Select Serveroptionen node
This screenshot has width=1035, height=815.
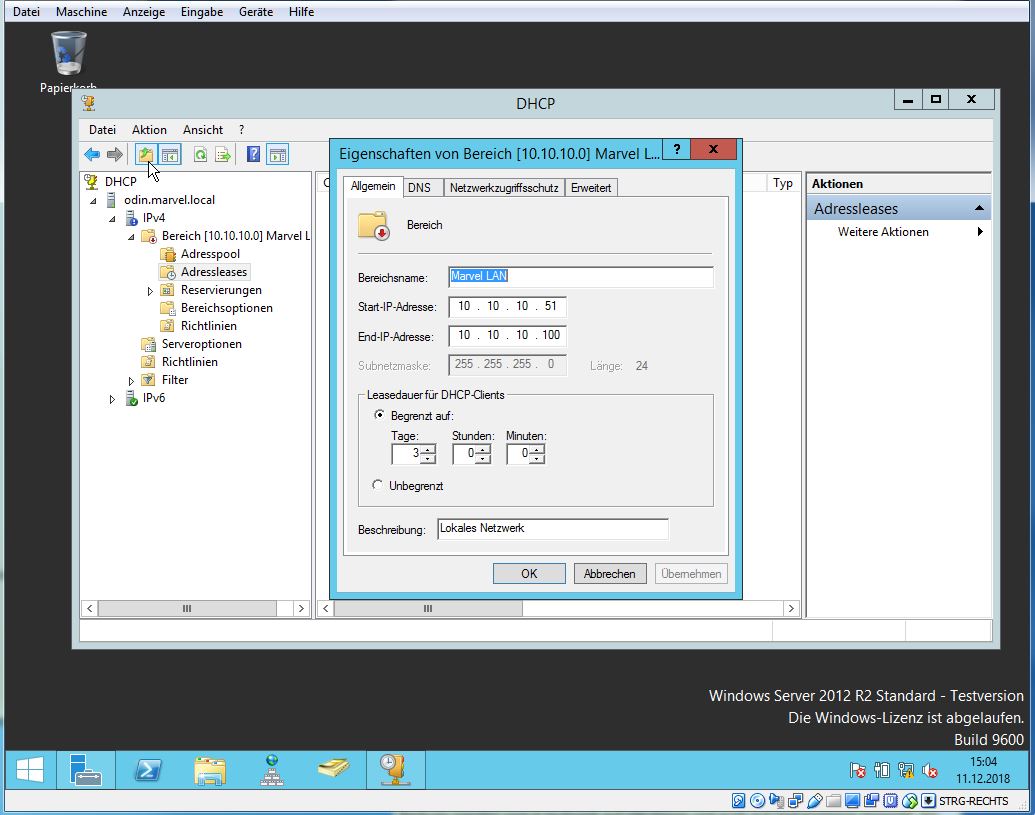[x=201, y=344]
